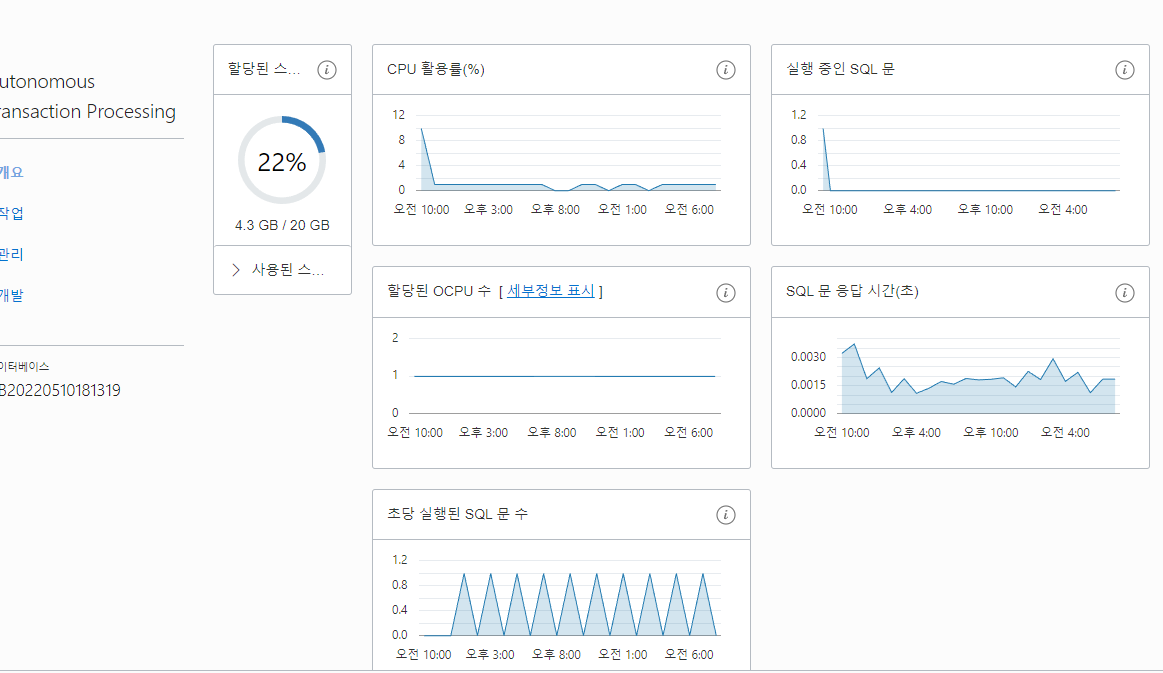Open 개발 sidebar menu item
Viewport: 1163px width, 673px height.
(x=11, y=295)
